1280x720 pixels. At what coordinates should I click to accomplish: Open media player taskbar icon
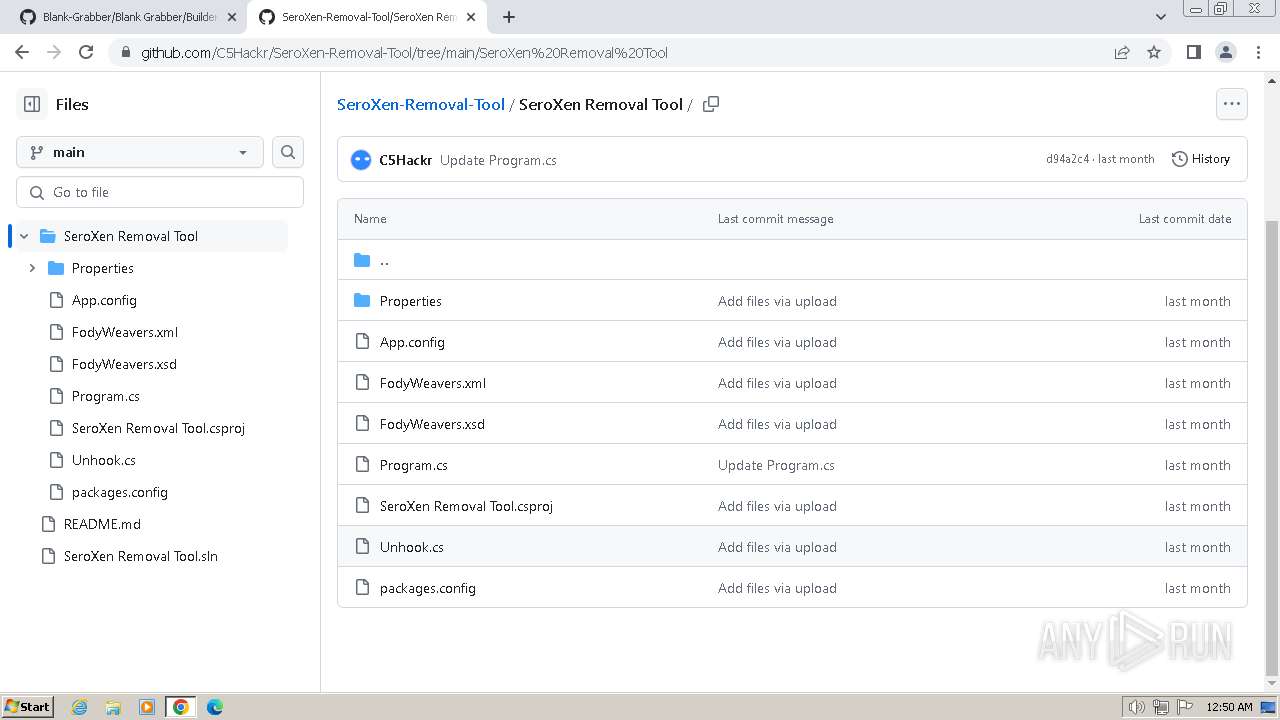pos(147,707)
